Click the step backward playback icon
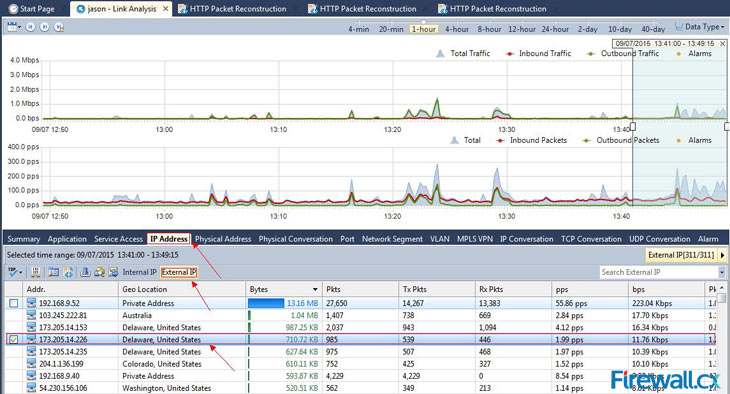The width and height of the screenshot is (730, 394). pyautogui.click(x=30, y=27)
